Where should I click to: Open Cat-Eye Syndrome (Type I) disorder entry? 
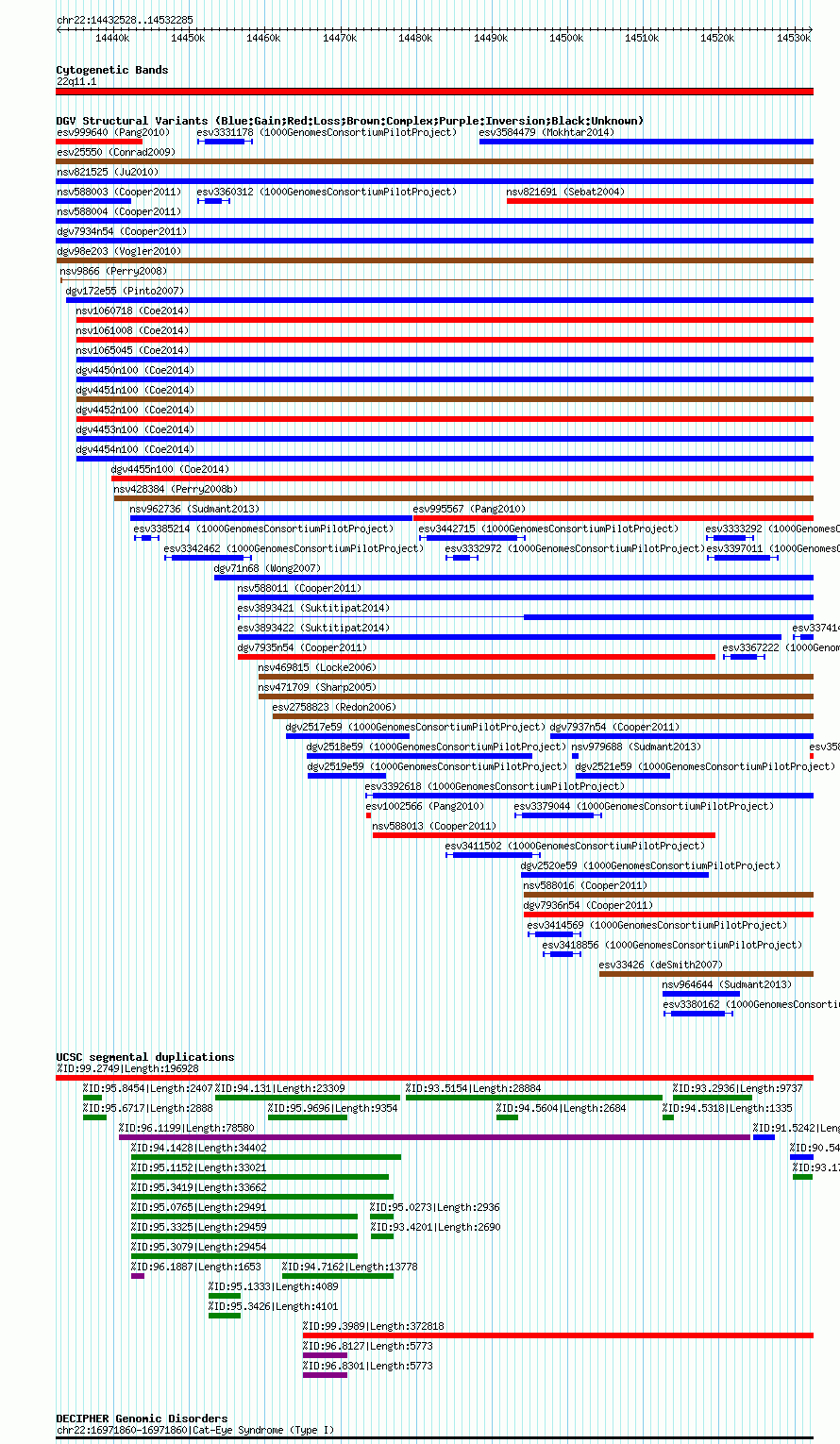coord(435,1438)
